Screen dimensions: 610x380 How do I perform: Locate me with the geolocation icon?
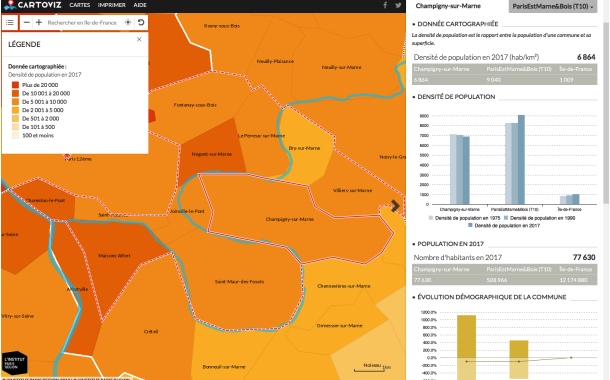coord(128,23)
